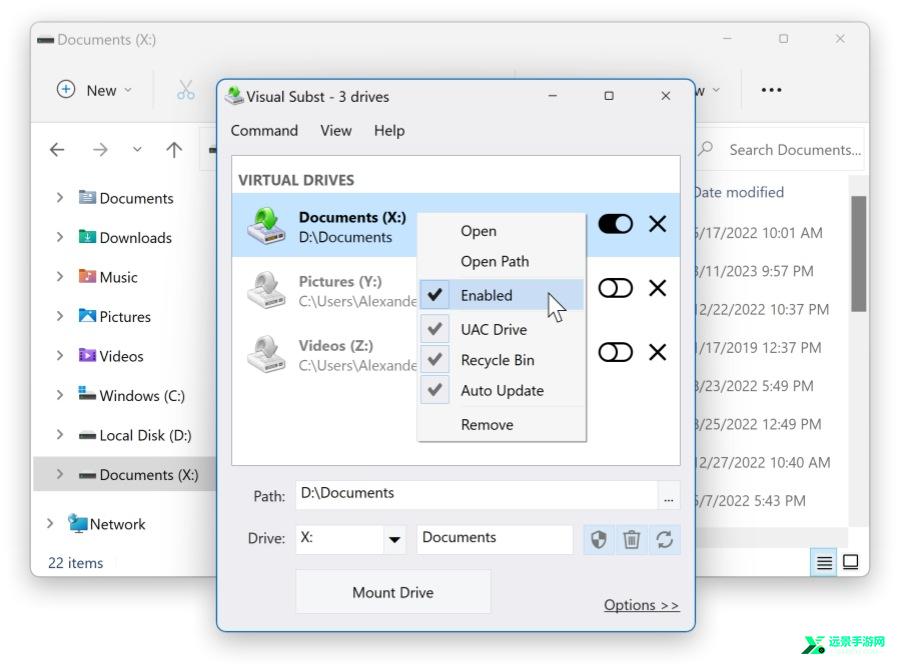This screenshot has height=670, width=900.
Task: Remove Videos (Z:) drive with X icon
Action: [658, 353]
